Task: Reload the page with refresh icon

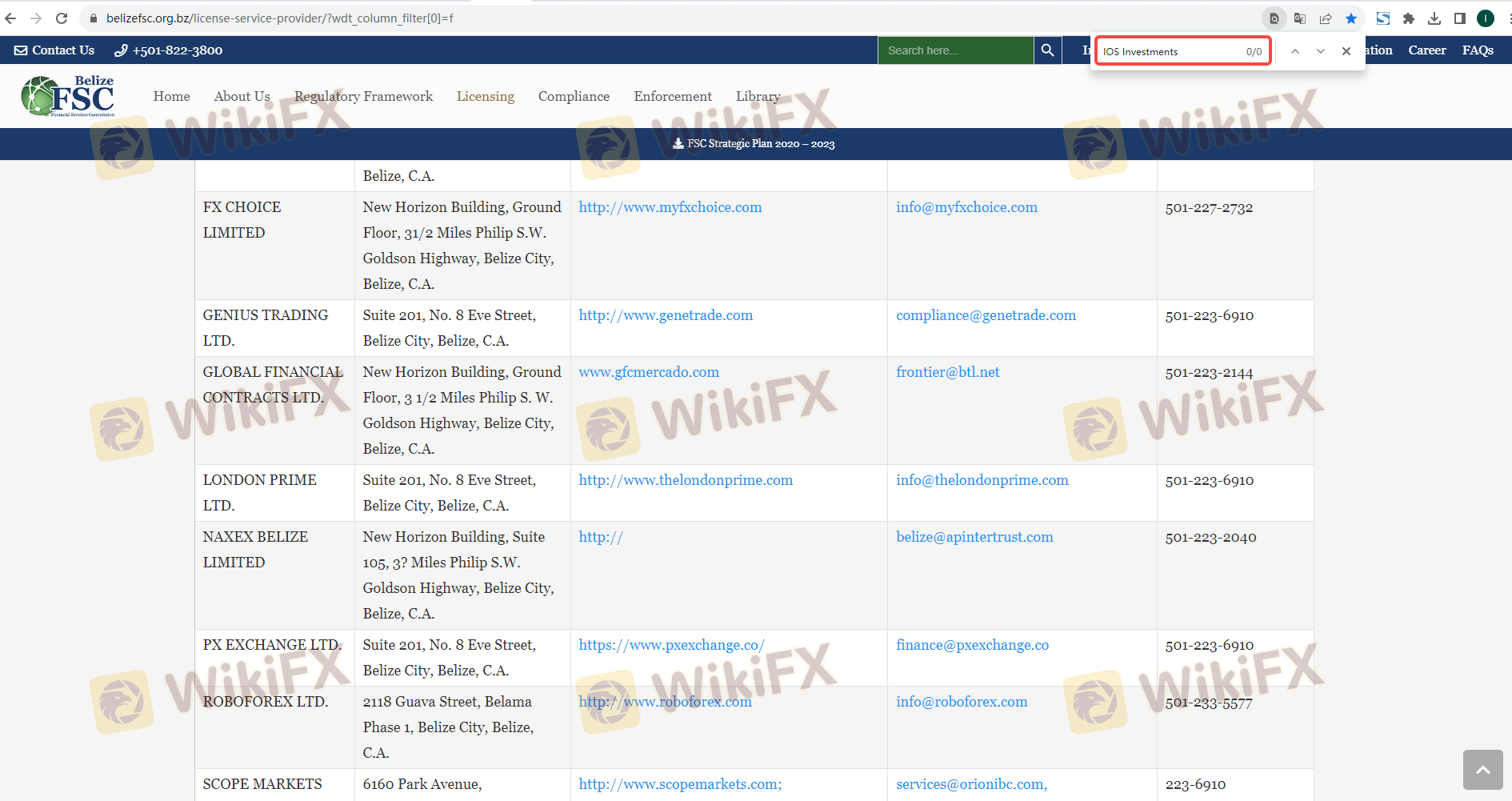Action: coord(62,18)
